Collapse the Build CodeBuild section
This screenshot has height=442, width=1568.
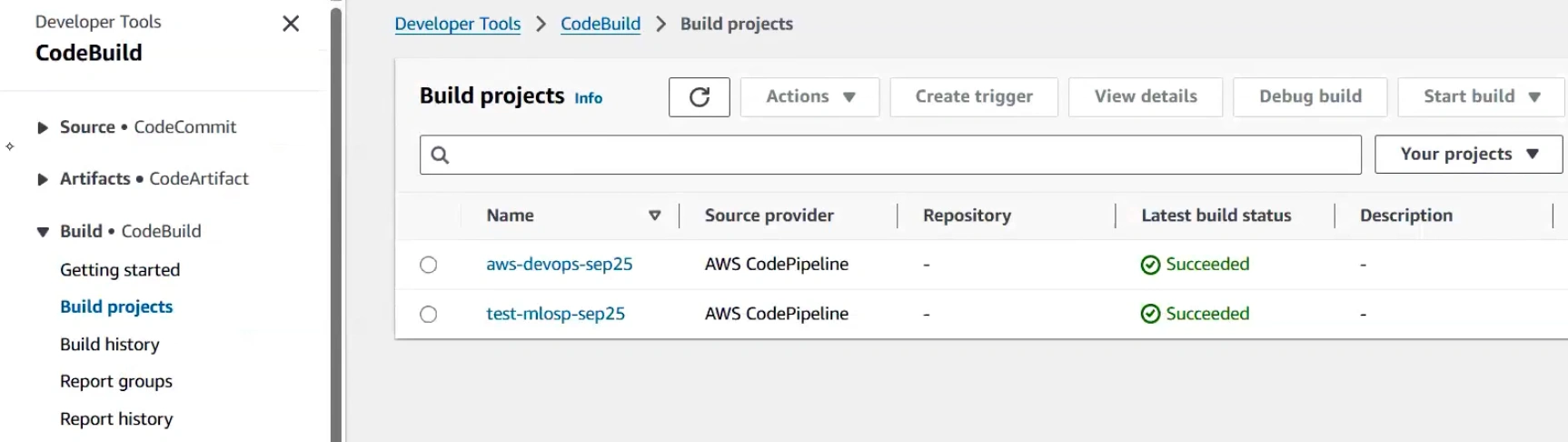42,232
